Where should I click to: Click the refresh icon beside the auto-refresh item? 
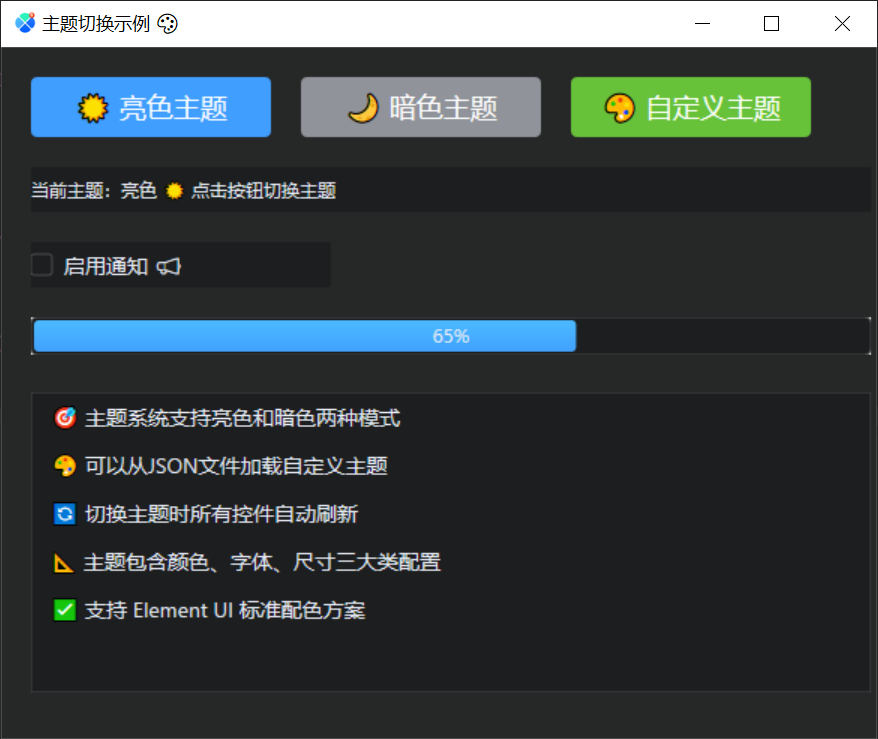click(64, 514)
